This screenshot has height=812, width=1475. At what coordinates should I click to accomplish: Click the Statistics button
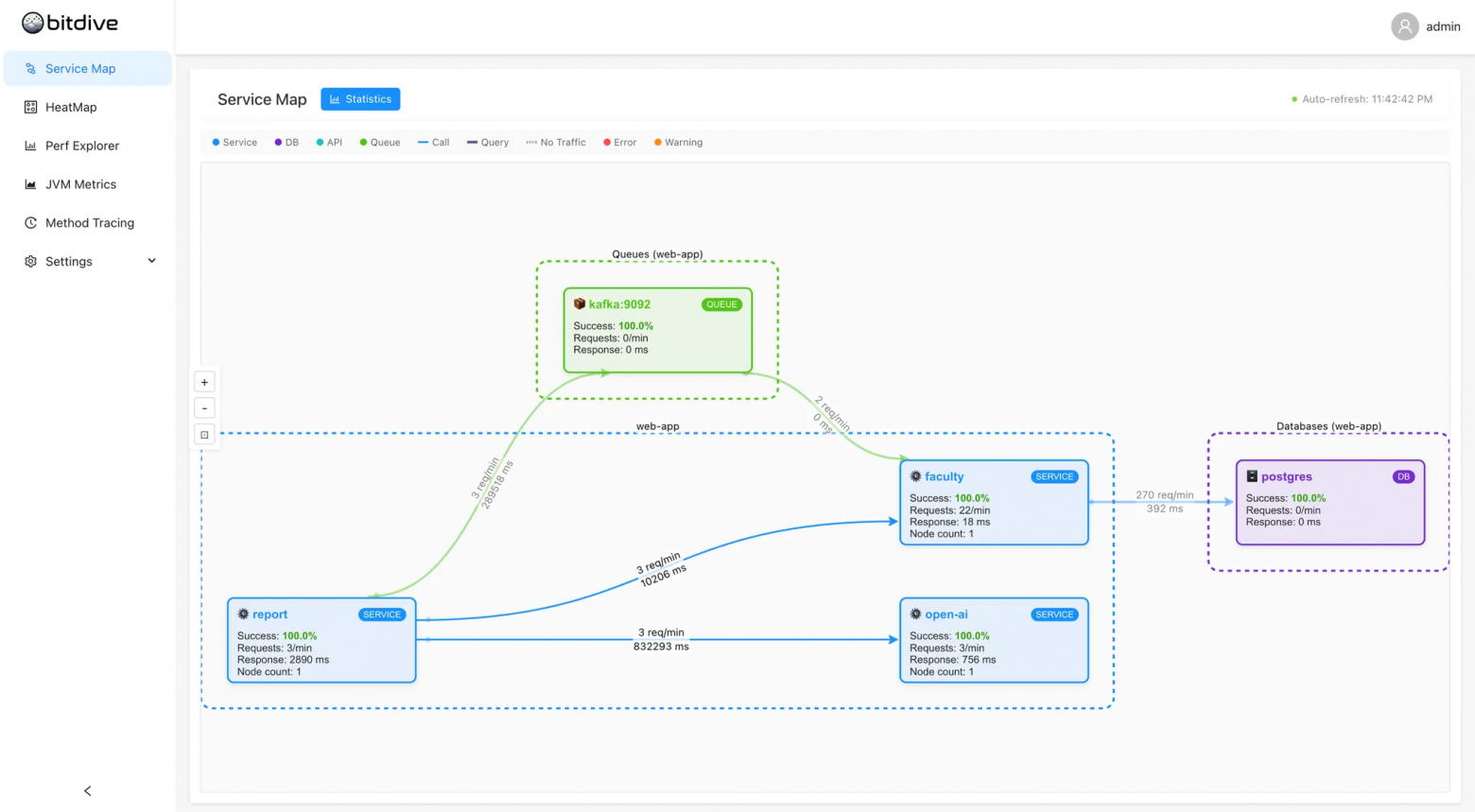[x=360, y=99]
